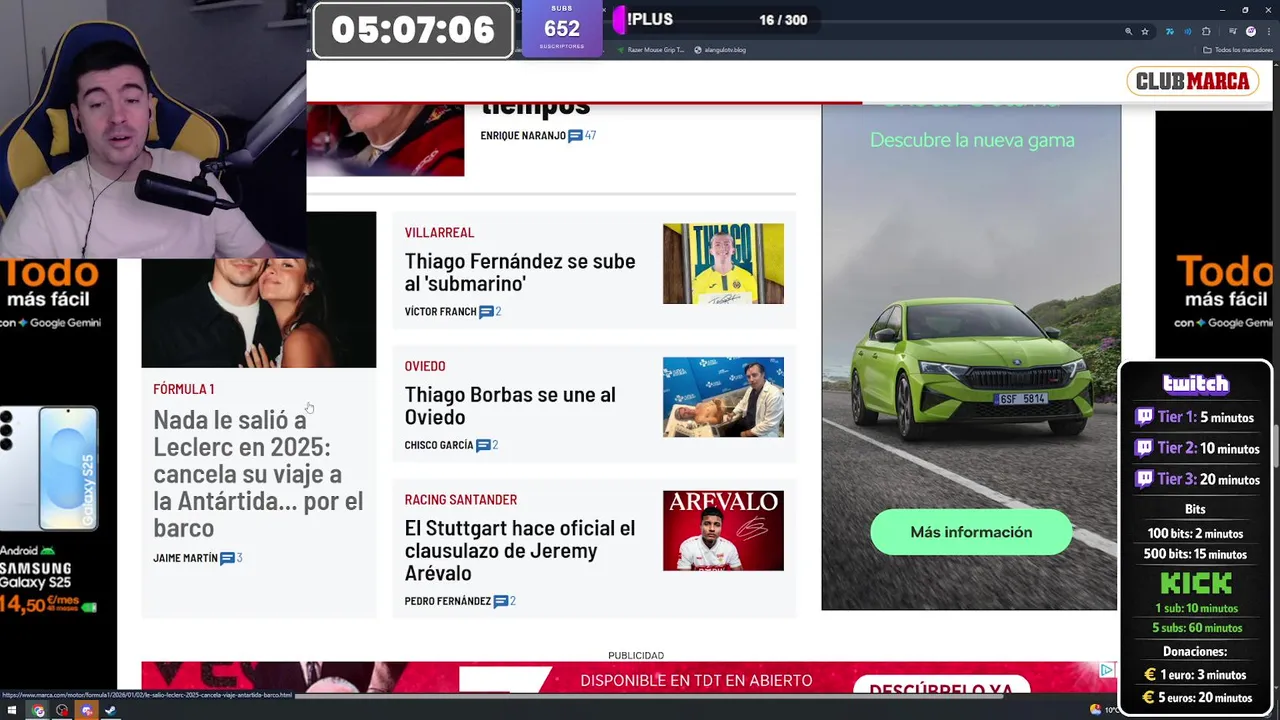Open comments icon next to Jaime Martín
This screenshot has width=1280, height=720.
(x=227, y=558)
